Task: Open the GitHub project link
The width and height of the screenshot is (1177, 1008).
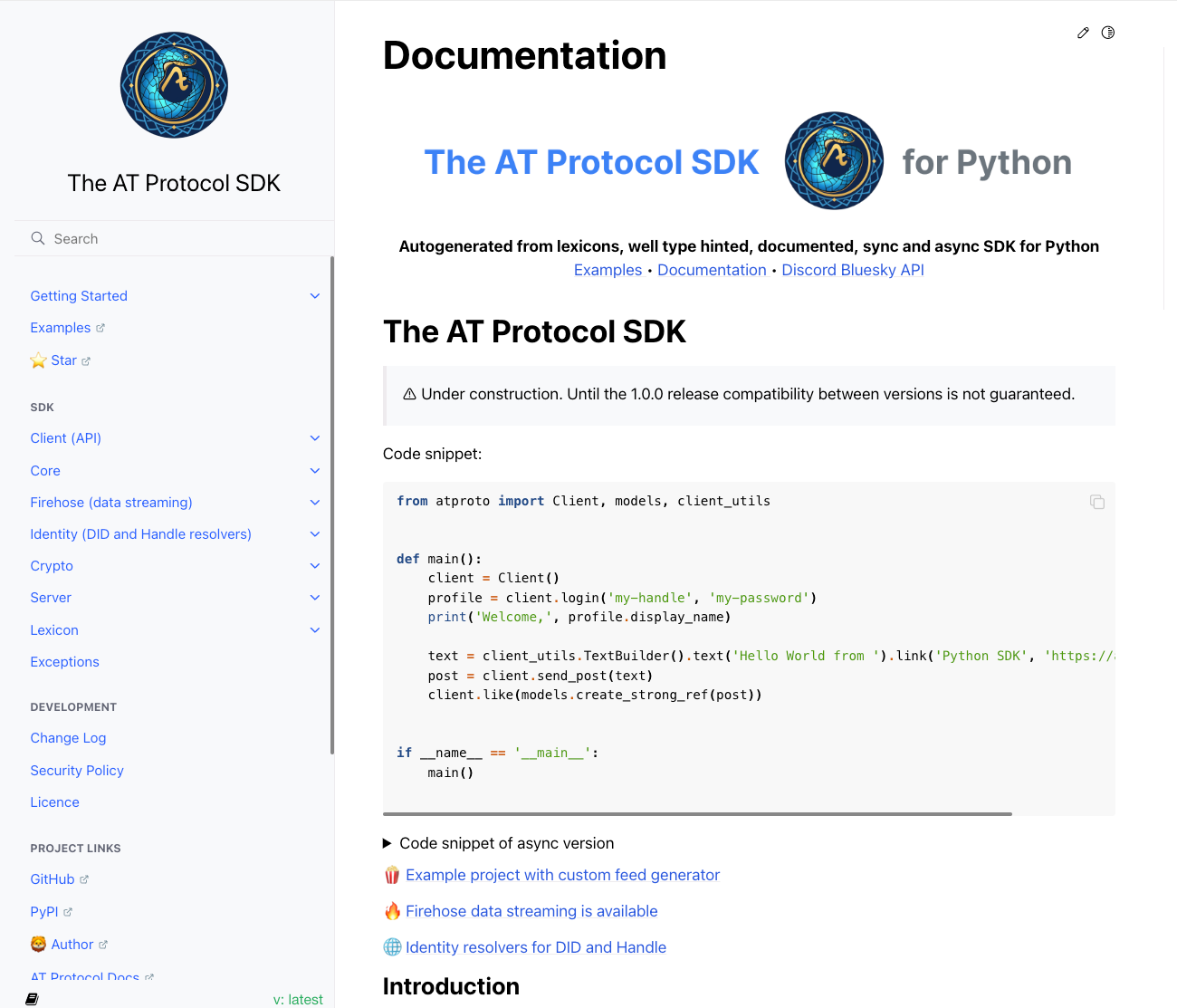Action: point(53,879)
